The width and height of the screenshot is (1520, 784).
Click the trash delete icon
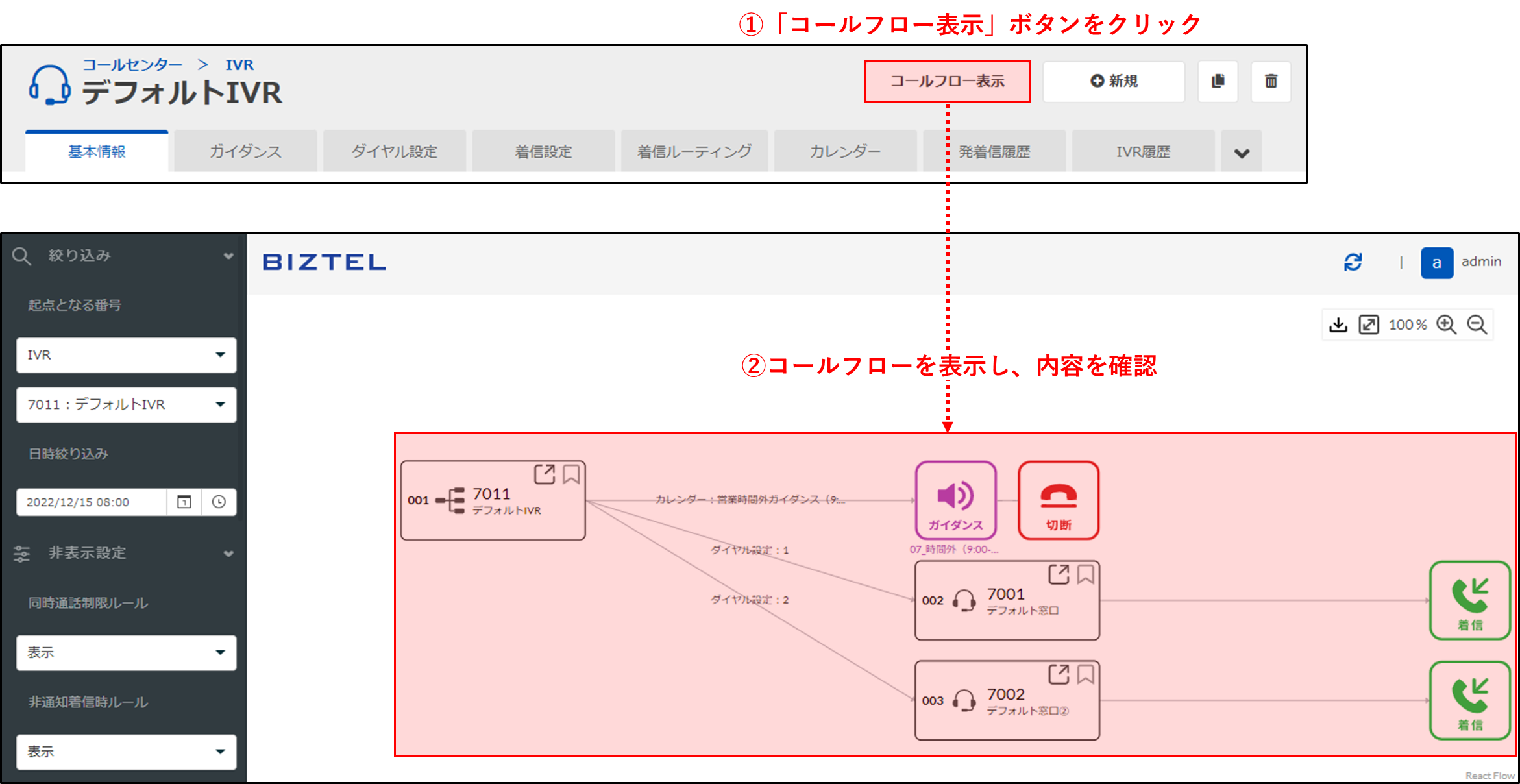(1271, 82)
